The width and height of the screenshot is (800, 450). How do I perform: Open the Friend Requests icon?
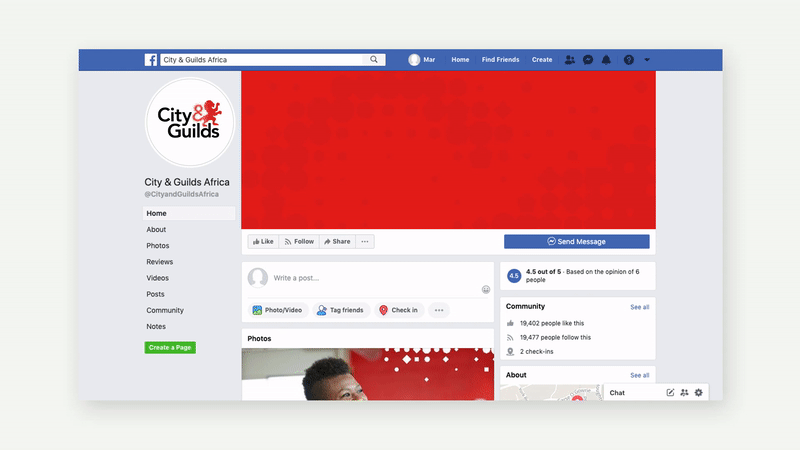pyautogui.click(x=569, y=60)
